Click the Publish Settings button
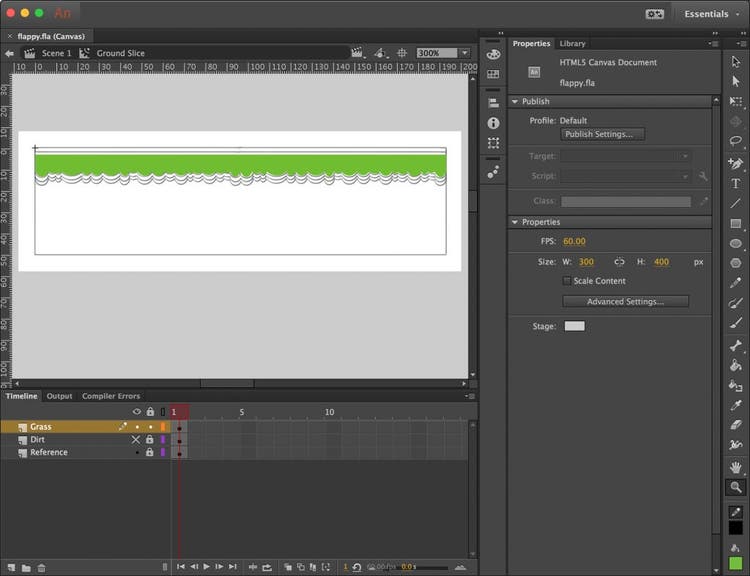750x576 pixels. pyautogui.click(x=603, y=134)
